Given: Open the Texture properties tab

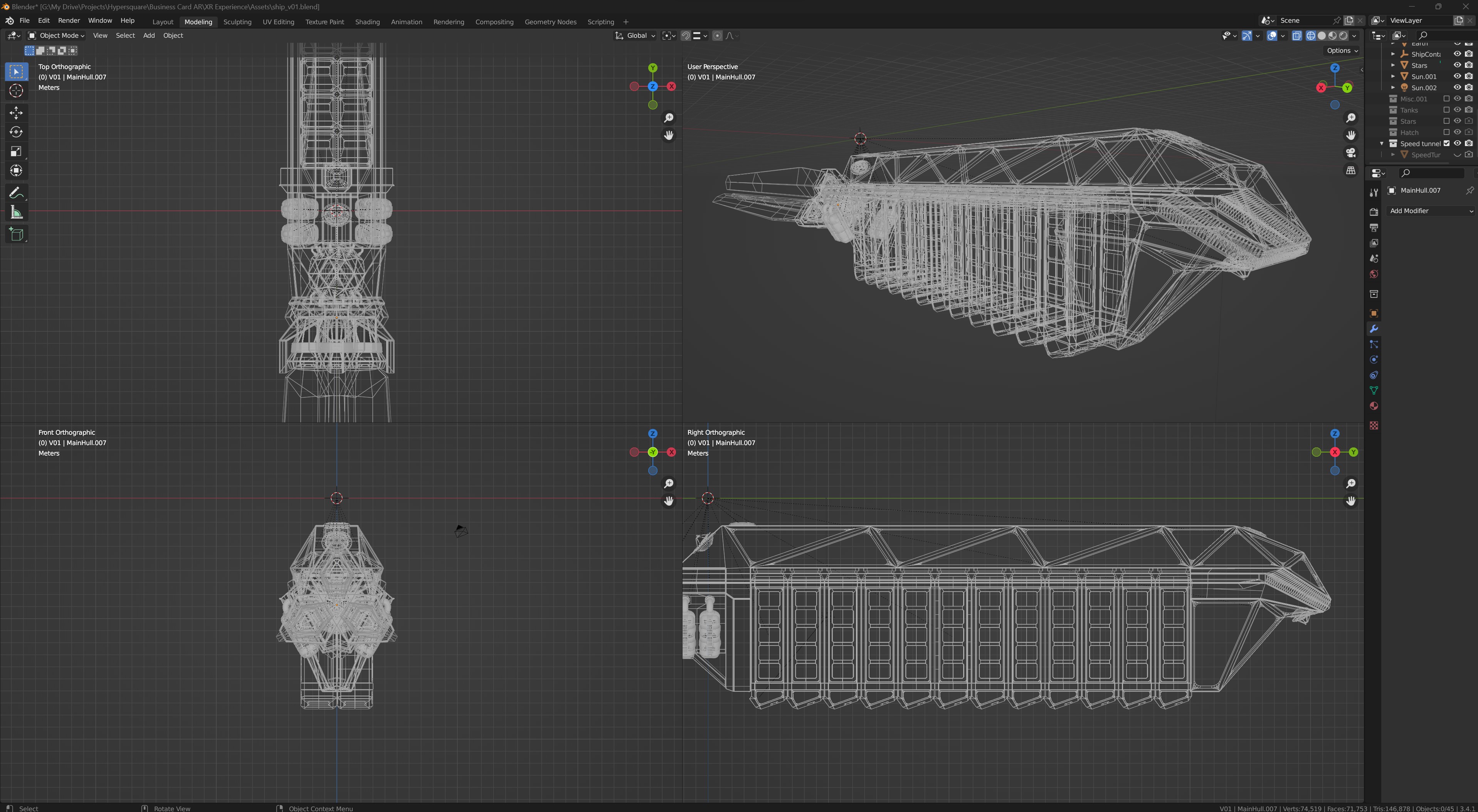Looking at the screenshot, I should pos(1374,425).
